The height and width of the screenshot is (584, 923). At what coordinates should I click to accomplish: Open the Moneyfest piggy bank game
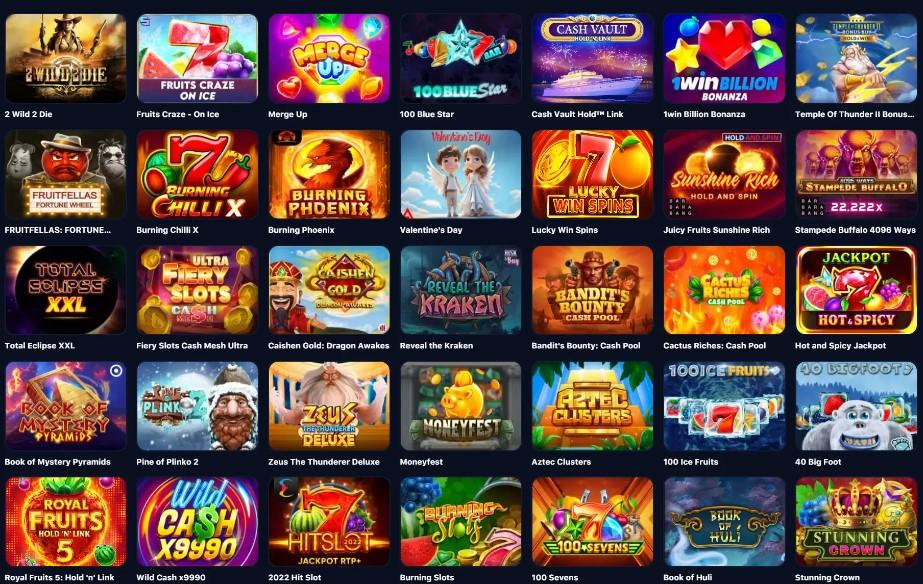(461, 406)
